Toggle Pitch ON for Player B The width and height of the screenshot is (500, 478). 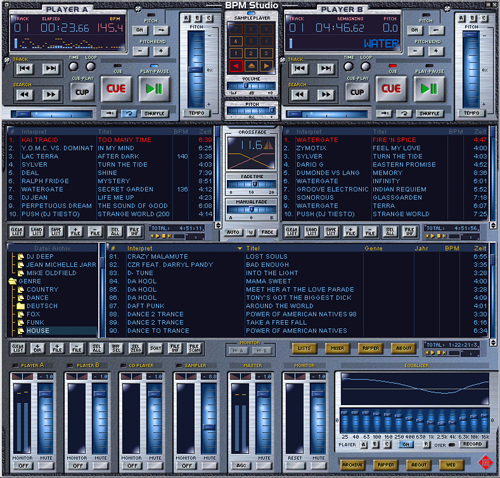415,30
